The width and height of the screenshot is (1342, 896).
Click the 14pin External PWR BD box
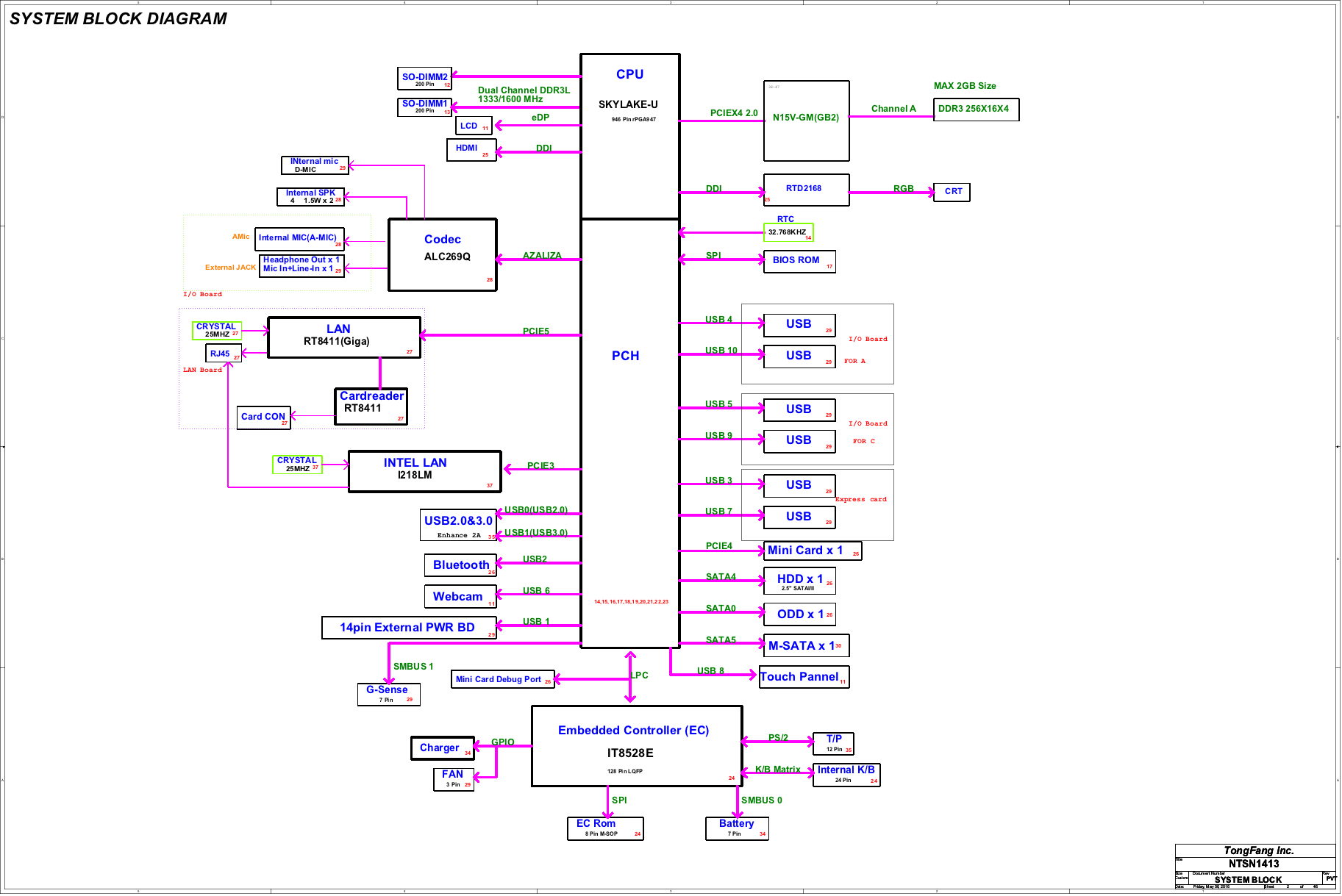pos(409,628)
